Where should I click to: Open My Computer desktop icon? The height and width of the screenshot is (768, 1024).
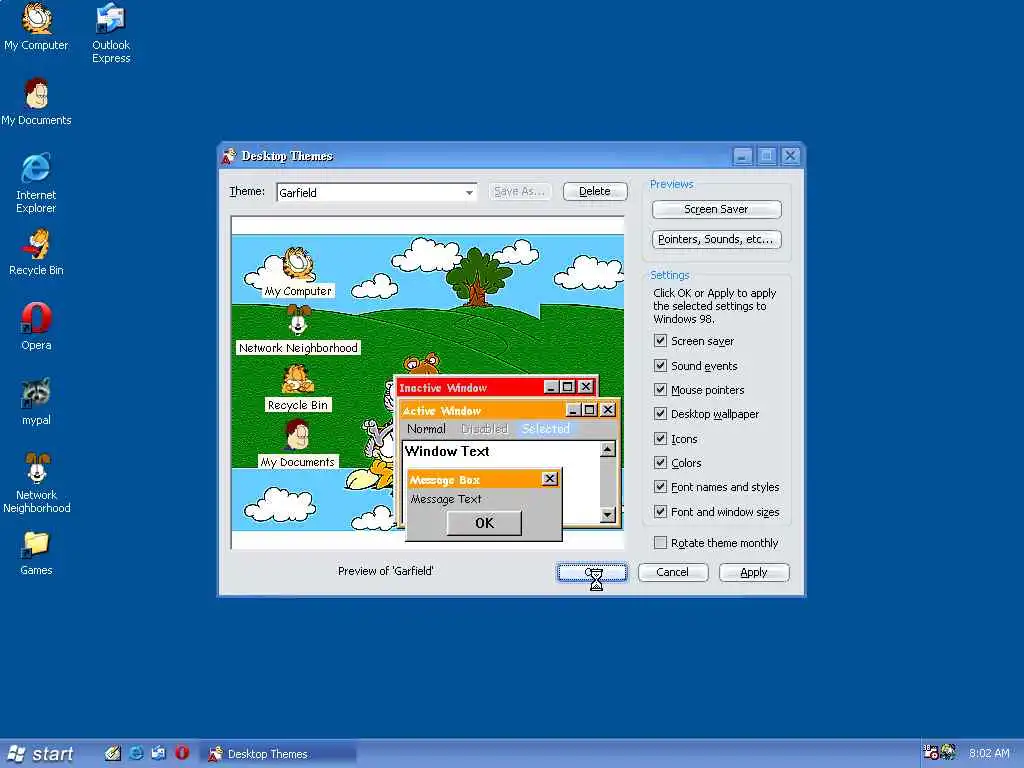pos(37,27)
